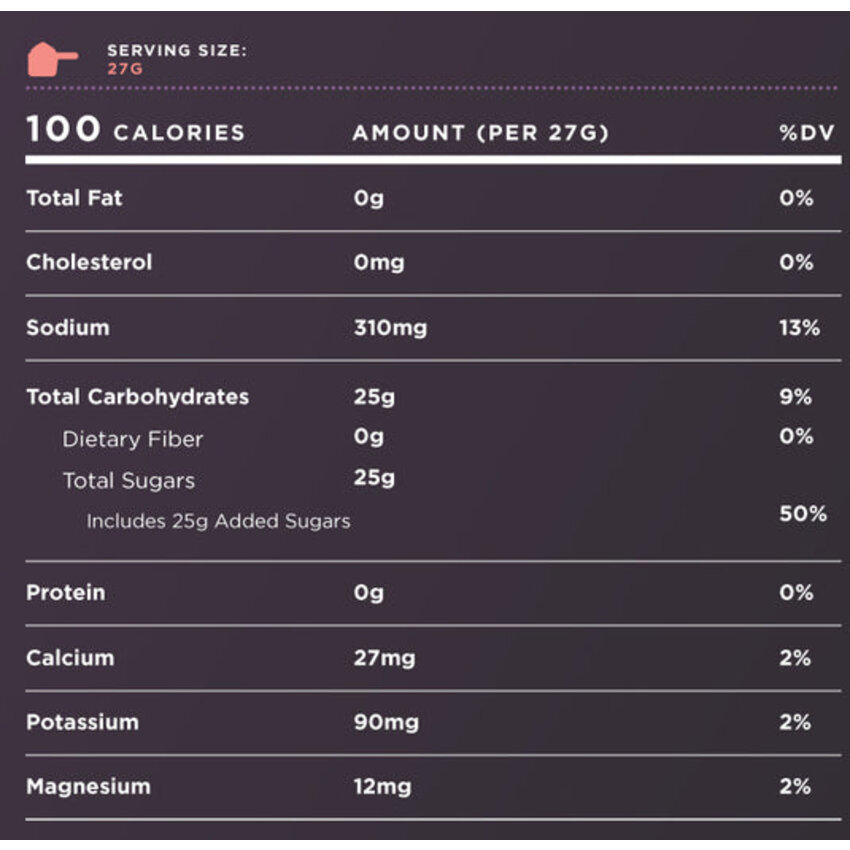Image resolution: width=850 pixels, height=850 pixels.
Task: Select the 'Total Fat' row label
Action: pyautogui.click(x=74, y=198)
